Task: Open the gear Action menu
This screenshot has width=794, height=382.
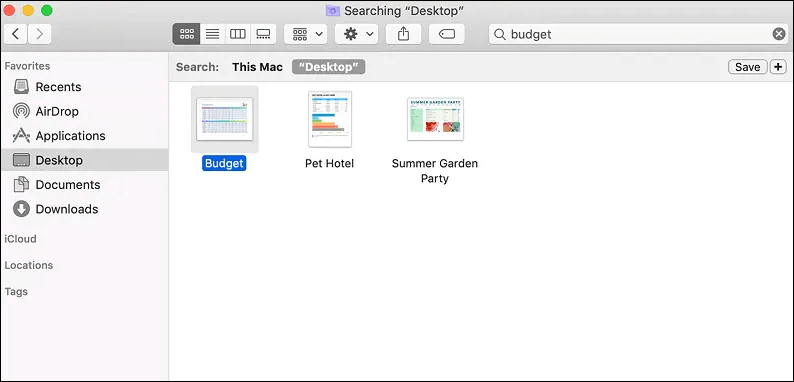Action: click(x=356, y=34)
